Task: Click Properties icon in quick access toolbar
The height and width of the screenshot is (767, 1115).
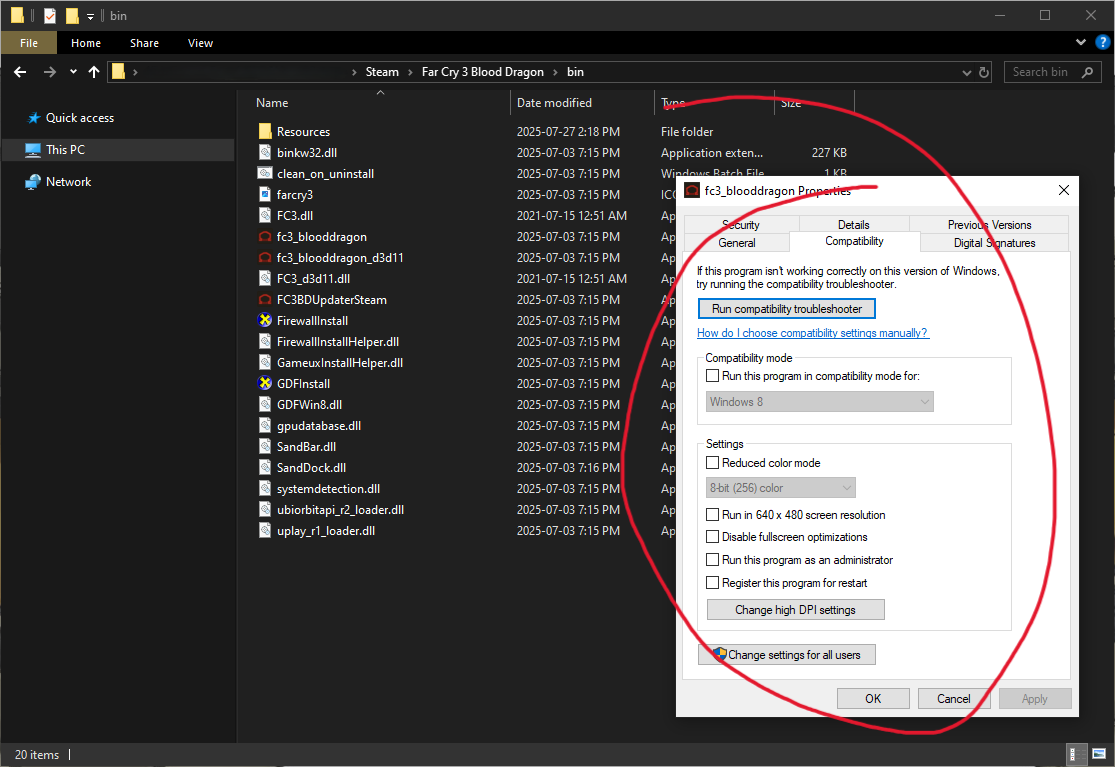Action: [50, 16]
